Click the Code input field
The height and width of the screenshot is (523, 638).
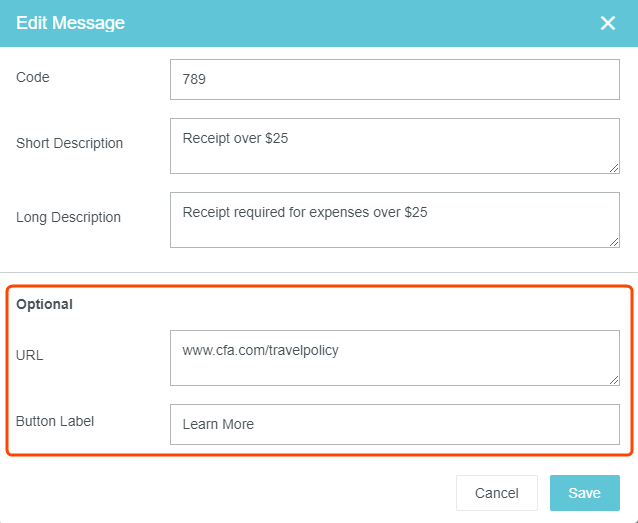pos(394,79)
